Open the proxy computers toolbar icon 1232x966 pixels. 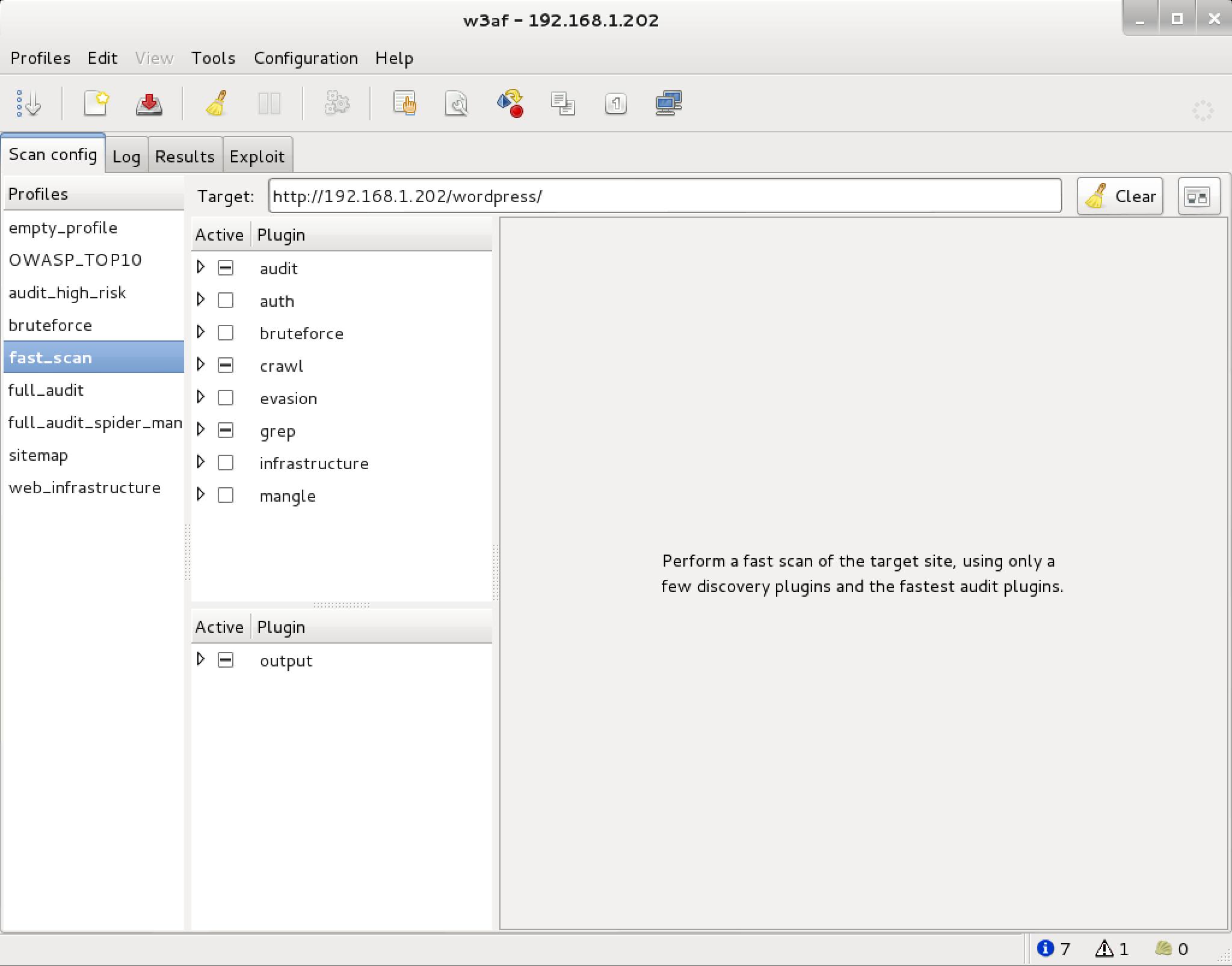pyautogui.click(x=668, y=103)
